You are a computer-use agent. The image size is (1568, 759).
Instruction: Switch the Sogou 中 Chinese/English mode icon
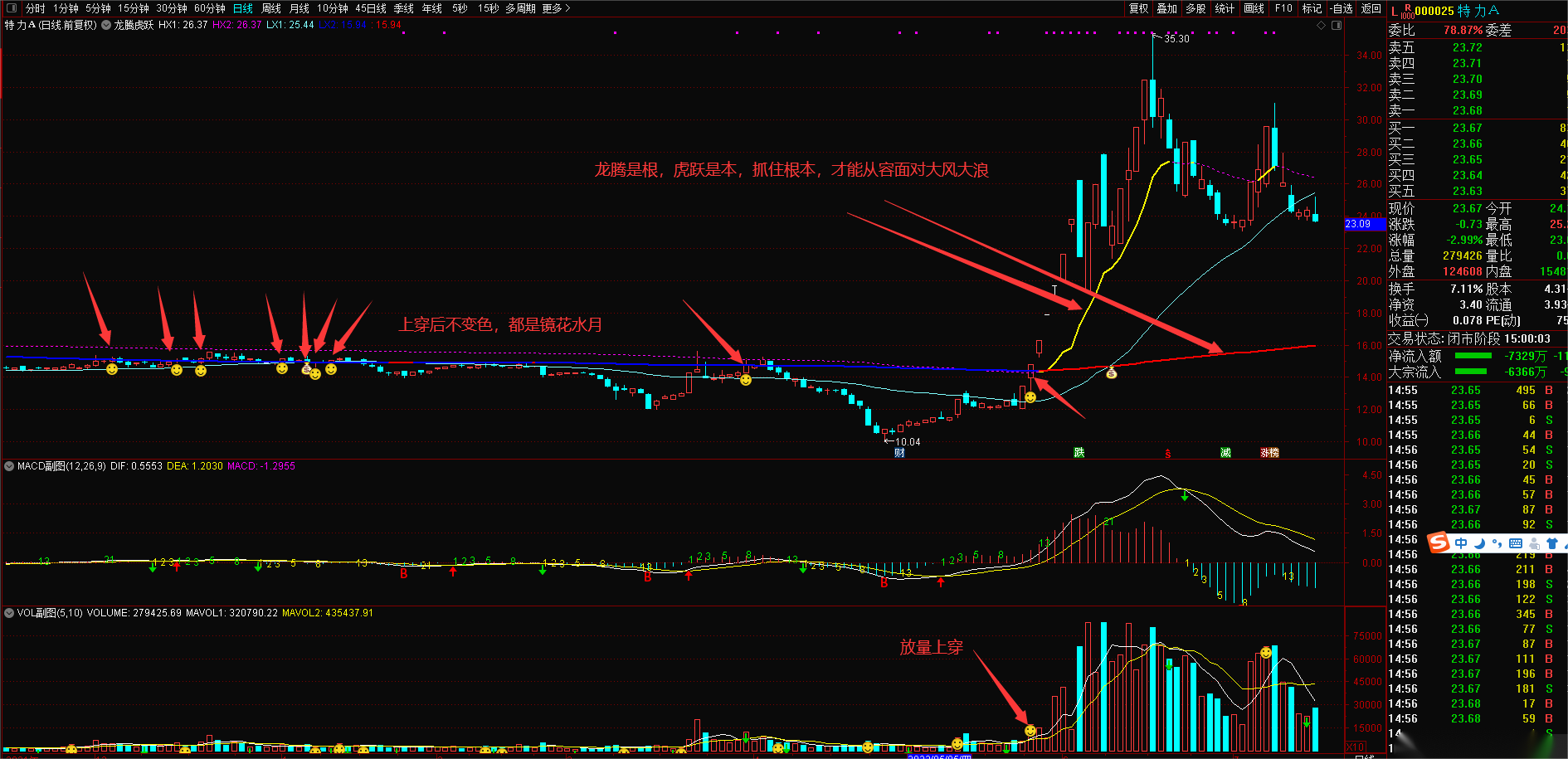pos(1461,543)
